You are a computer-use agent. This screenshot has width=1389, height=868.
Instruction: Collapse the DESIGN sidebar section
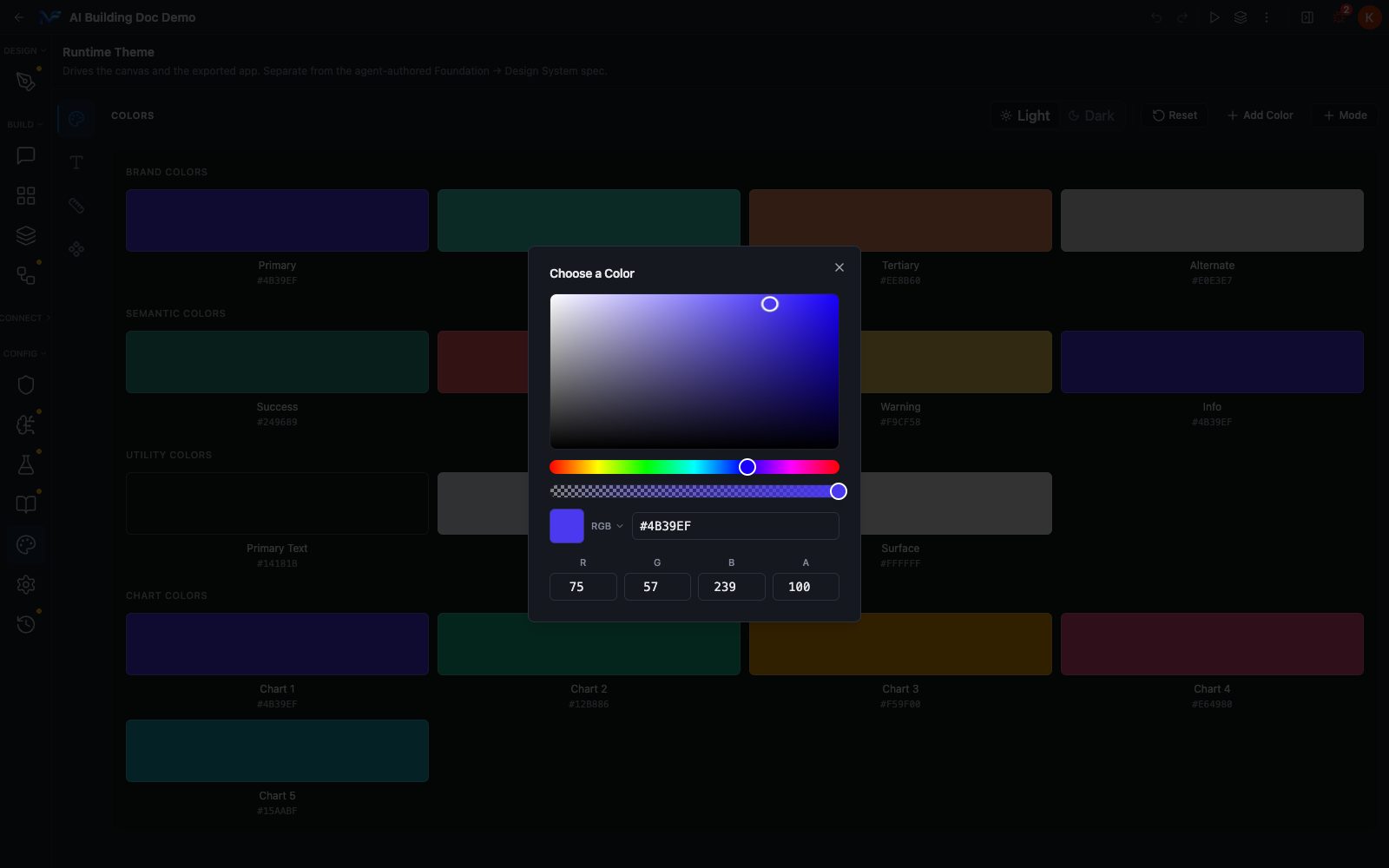pyautogui.click(x=24, y=50)
